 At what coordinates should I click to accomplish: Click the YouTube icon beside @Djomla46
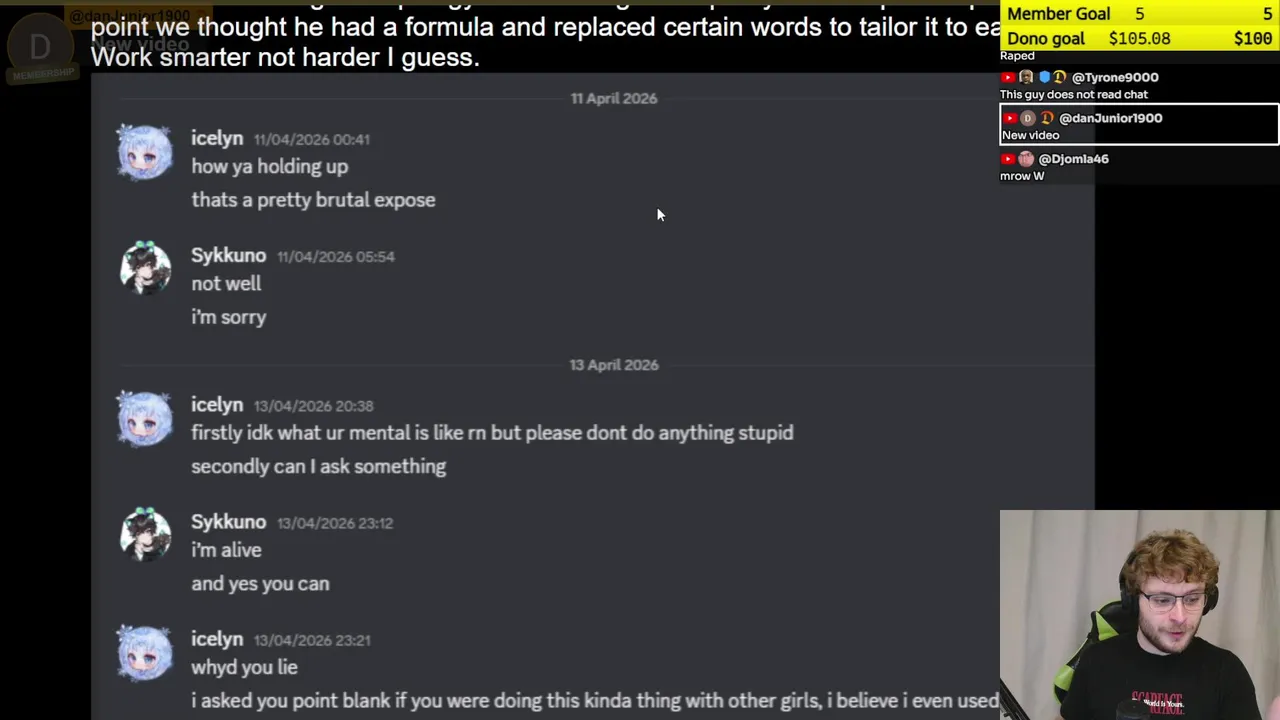coord(1008,159)
